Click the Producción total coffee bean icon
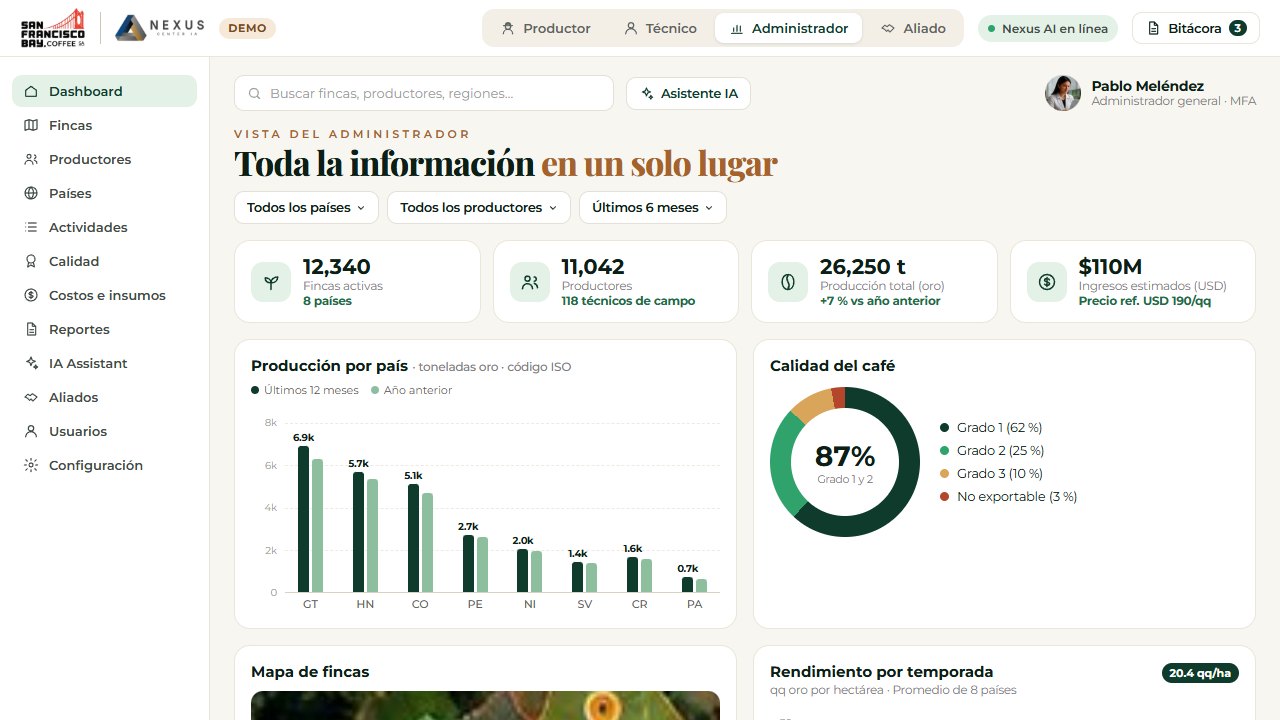Image resolution: width=1280 pixels, height=720 pixels. coord(788,282)
